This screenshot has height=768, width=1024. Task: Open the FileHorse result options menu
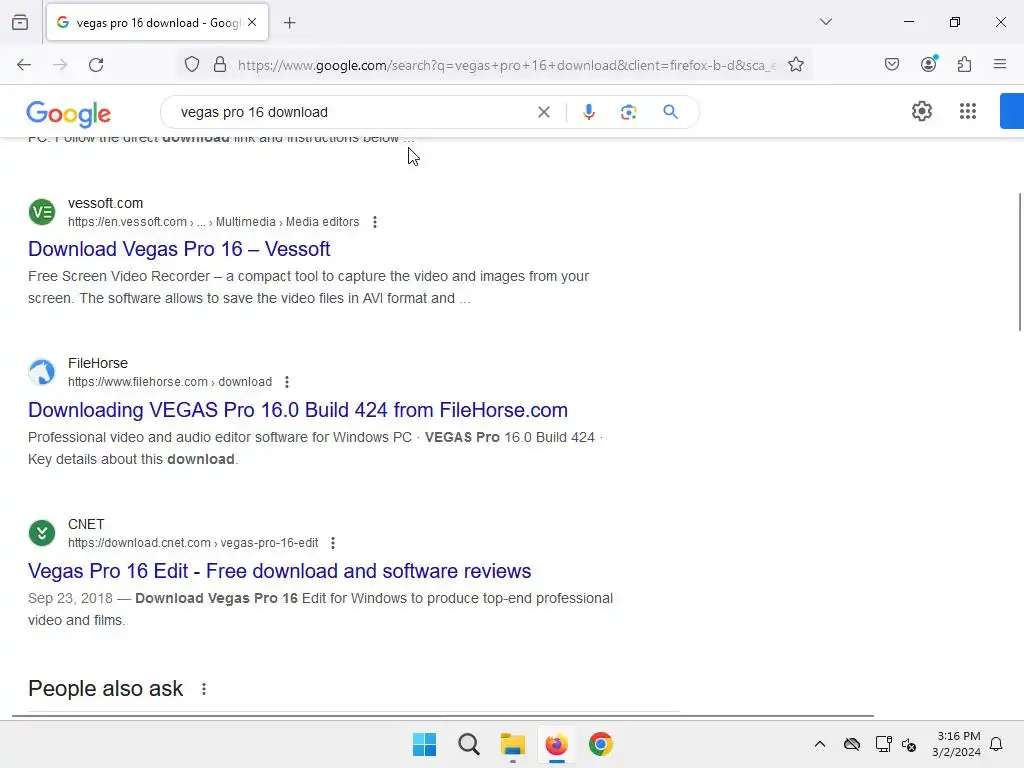pyautogui.click(x=287, y=382)
